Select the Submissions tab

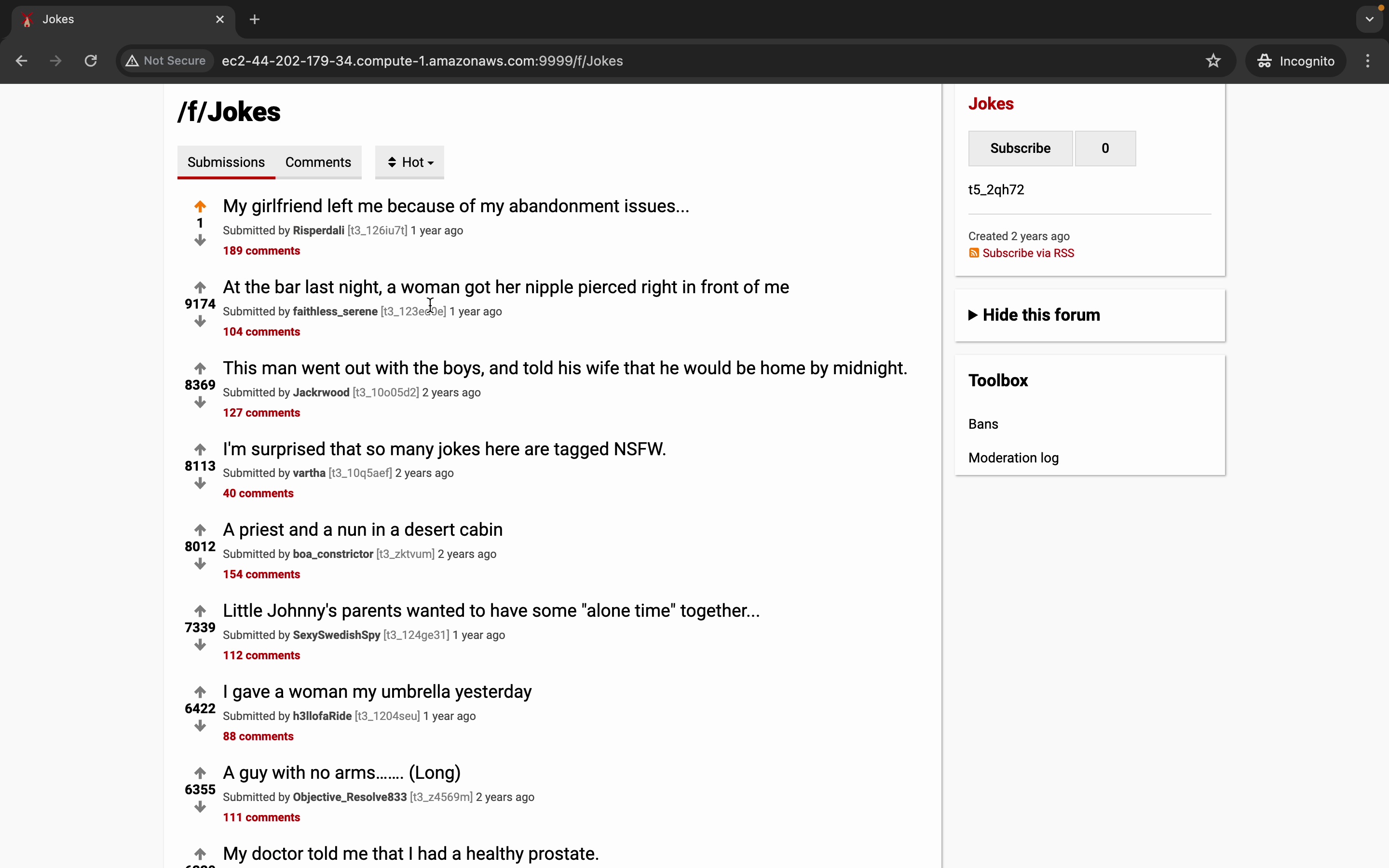[226, 163]
